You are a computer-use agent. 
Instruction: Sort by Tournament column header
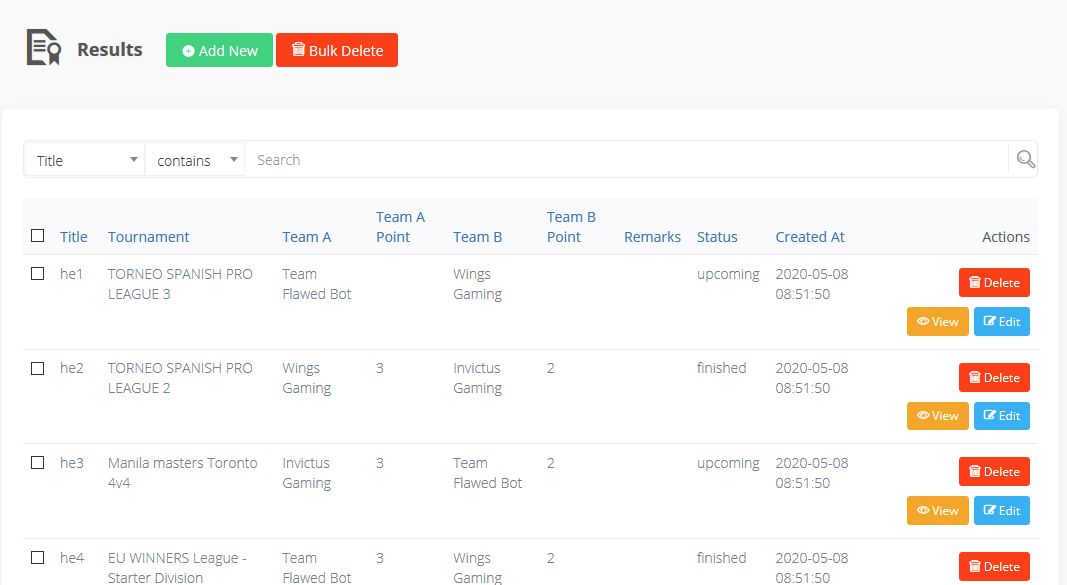pyautogui.click(x=148, y=237)
